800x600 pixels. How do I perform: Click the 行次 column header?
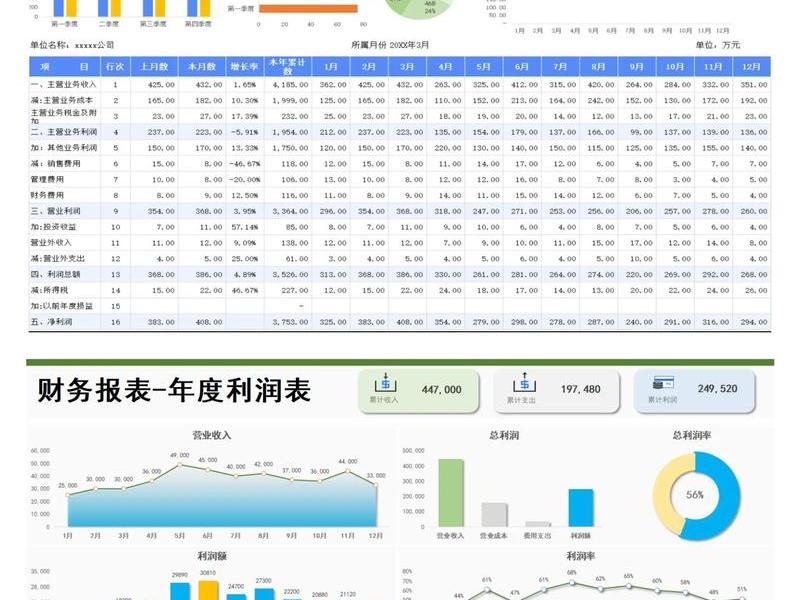115,67
